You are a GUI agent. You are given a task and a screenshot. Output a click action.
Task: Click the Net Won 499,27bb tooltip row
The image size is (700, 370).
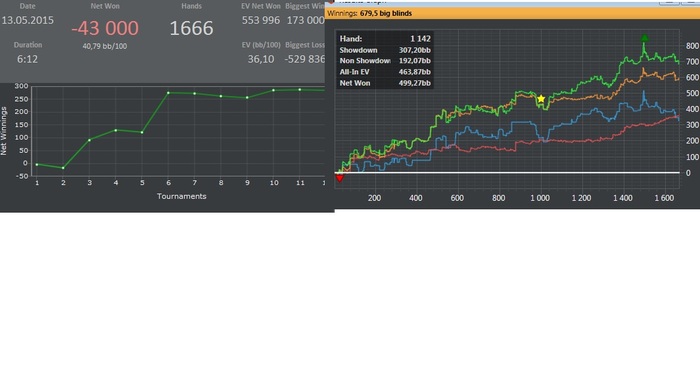click(385, 83)
